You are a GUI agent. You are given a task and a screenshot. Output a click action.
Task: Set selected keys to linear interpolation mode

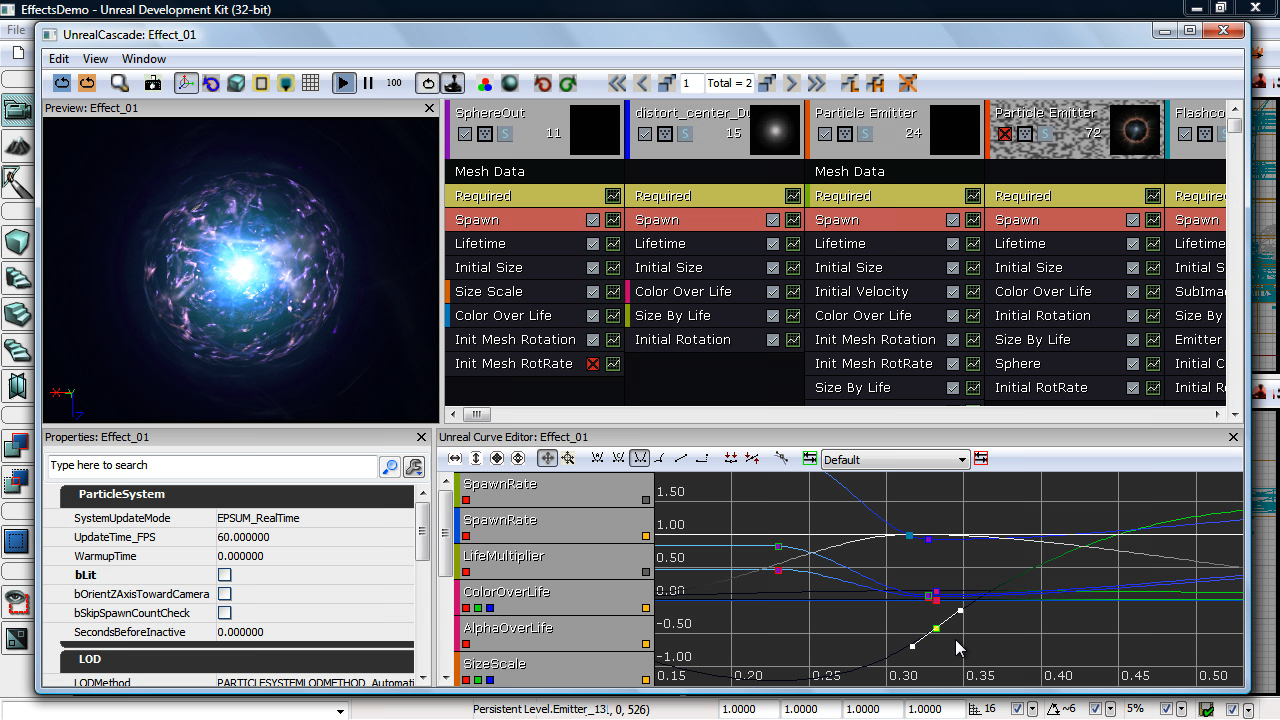[679, 458]
